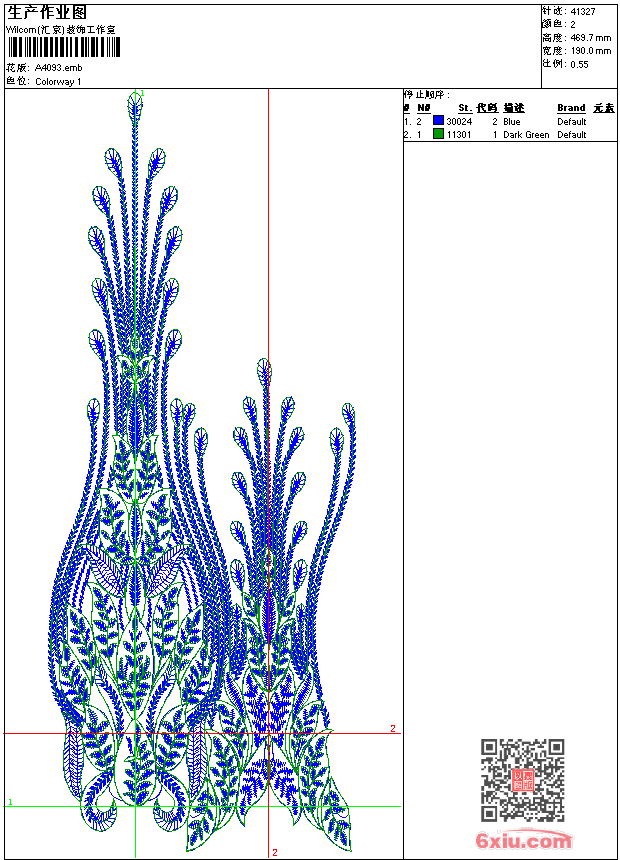Click the scale value 0.55

point(579,65)
